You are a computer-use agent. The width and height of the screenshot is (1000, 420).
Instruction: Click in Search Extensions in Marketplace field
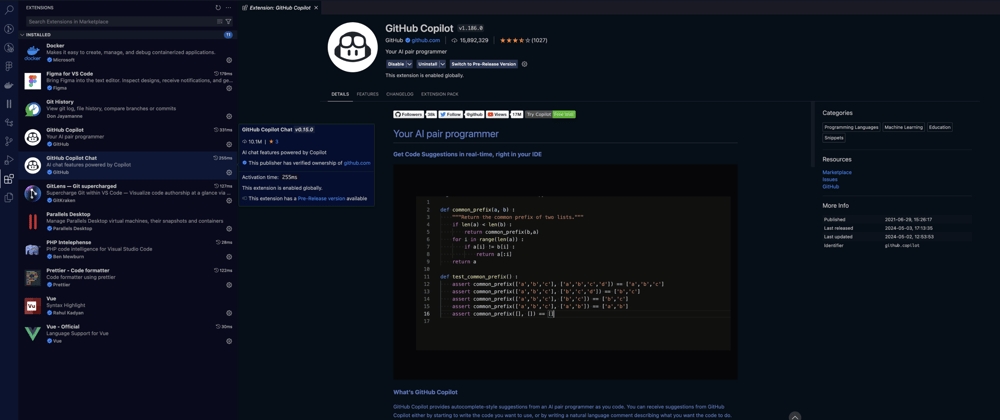[120, 21]
